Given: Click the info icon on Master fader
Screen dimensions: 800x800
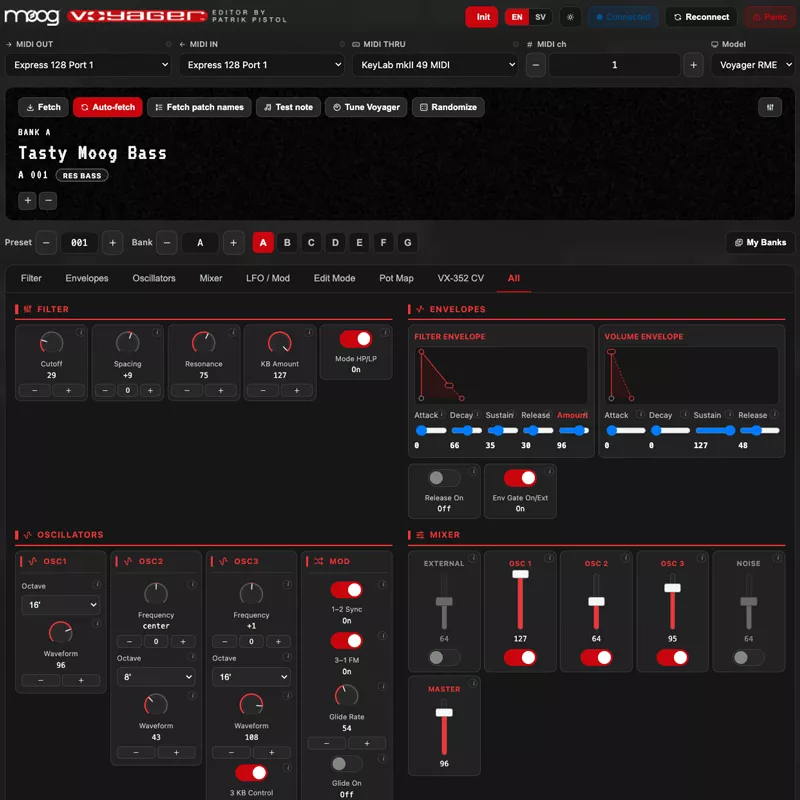Looking at the screenshot, I should 473,683.
